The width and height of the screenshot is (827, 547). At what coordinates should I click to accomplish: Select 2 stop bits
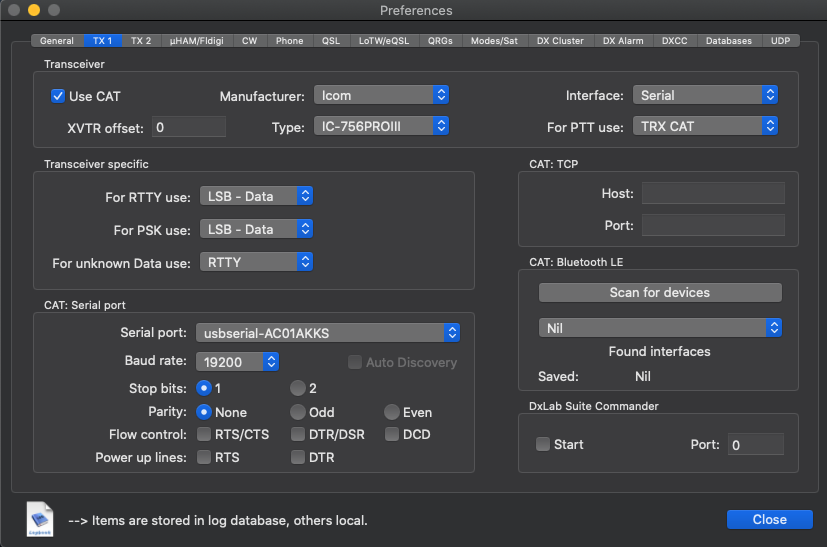pyautogui.click(x=298, y=388)
